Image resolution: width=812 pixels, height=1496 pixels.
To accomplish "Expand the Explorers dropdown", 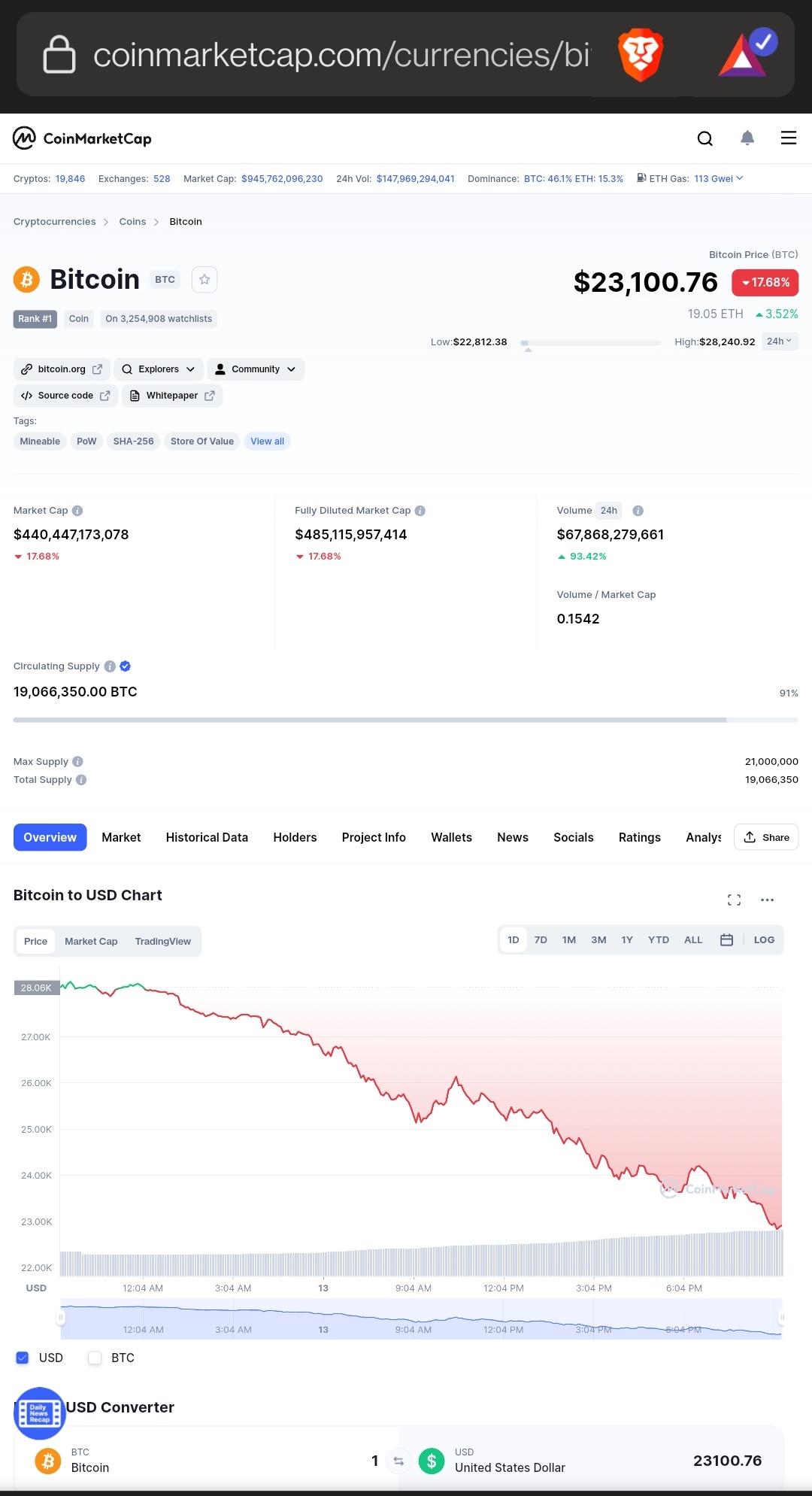I will click(x=159, y=369).
